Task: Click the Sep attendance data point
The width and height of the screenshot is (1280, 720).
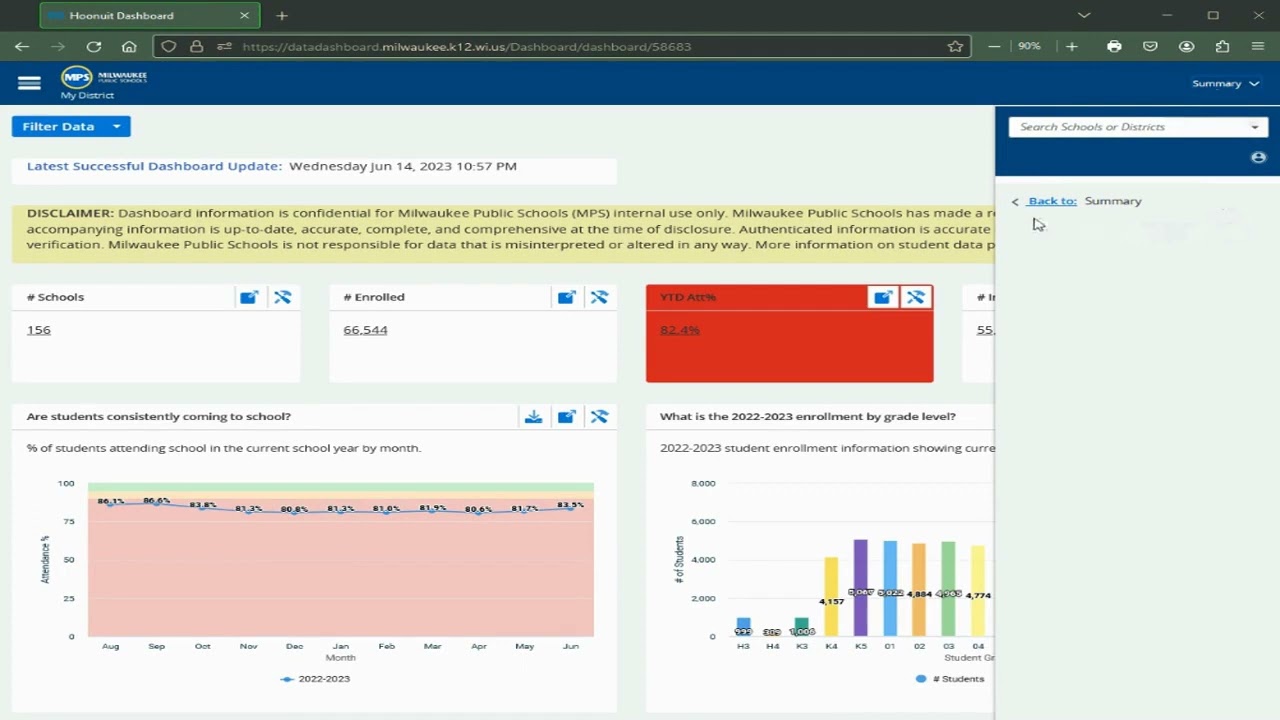Action: click(157, 504)
